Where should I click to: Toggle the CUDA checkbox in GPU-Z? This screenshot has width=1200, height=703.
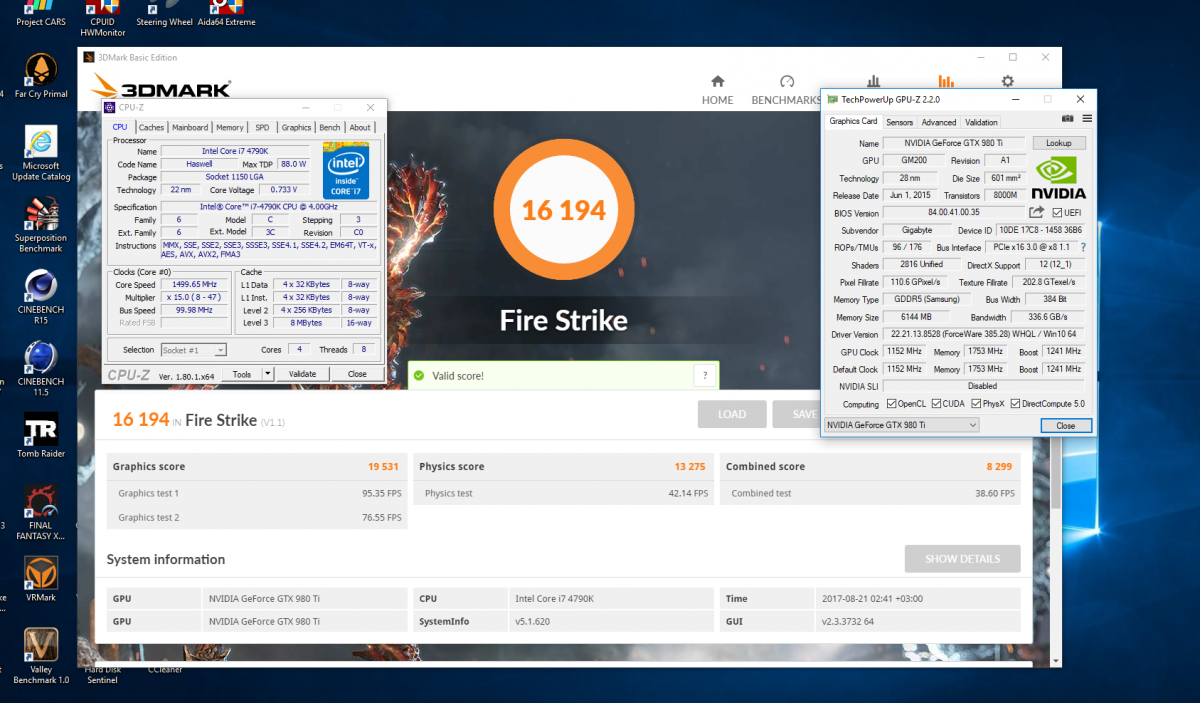(x=936, y=404)
